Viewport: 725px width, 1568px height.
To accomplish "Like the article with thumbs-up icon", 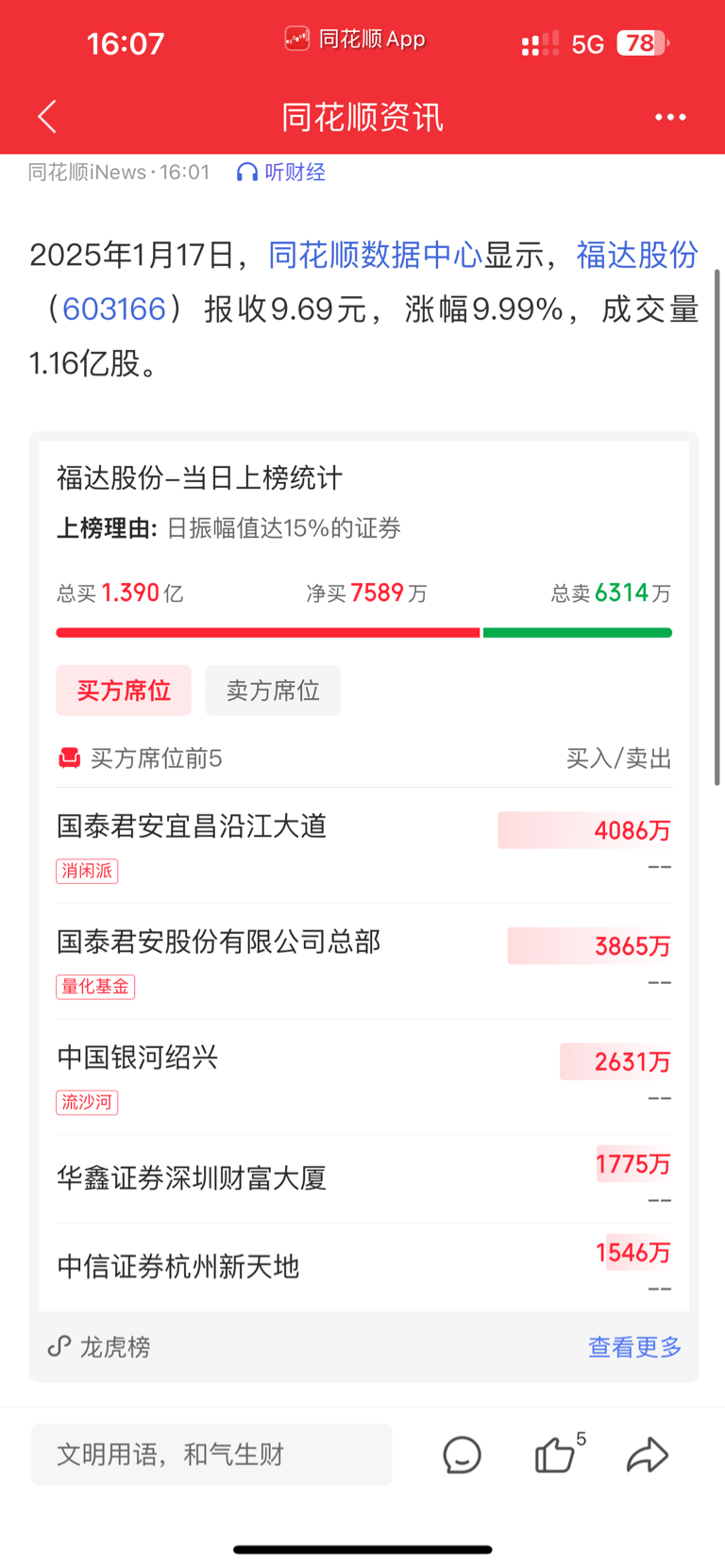I will 555,1455.
